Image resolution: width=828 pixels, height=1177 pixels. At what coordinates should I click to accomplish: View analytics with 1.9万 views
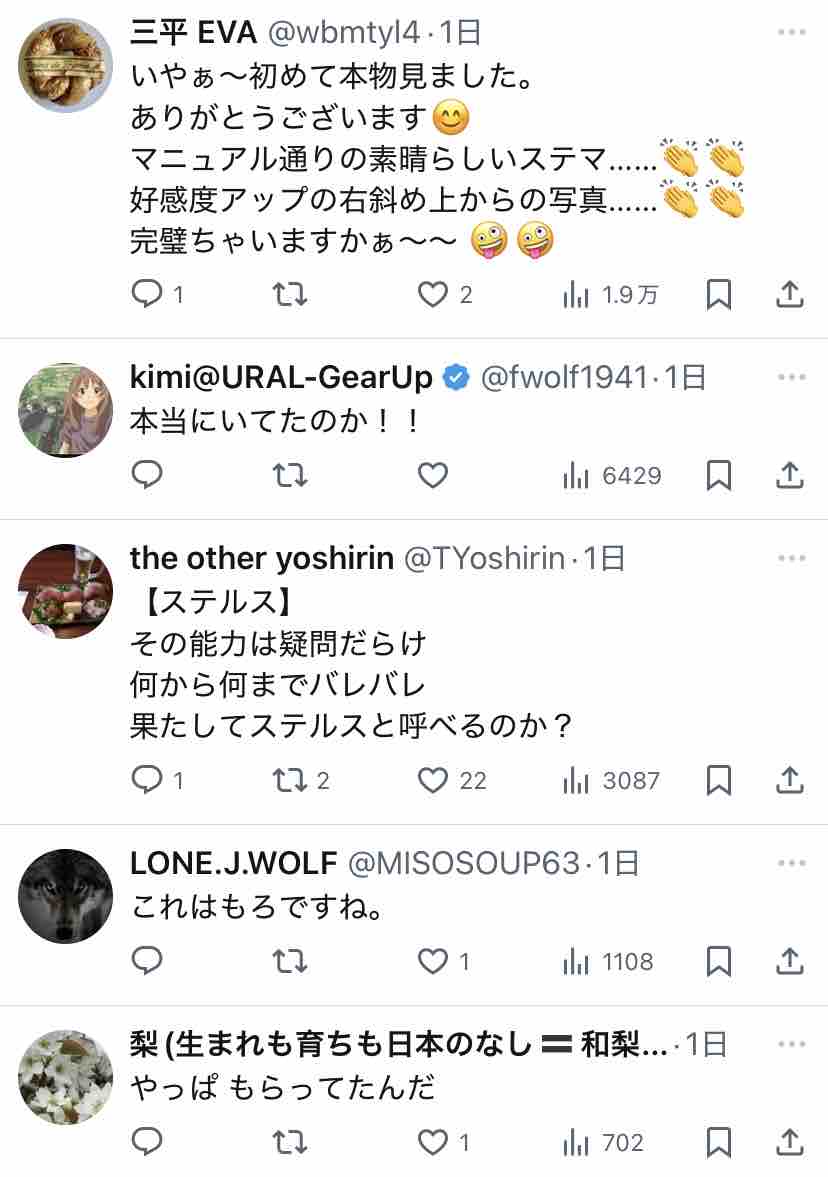(x=611, y=294)
